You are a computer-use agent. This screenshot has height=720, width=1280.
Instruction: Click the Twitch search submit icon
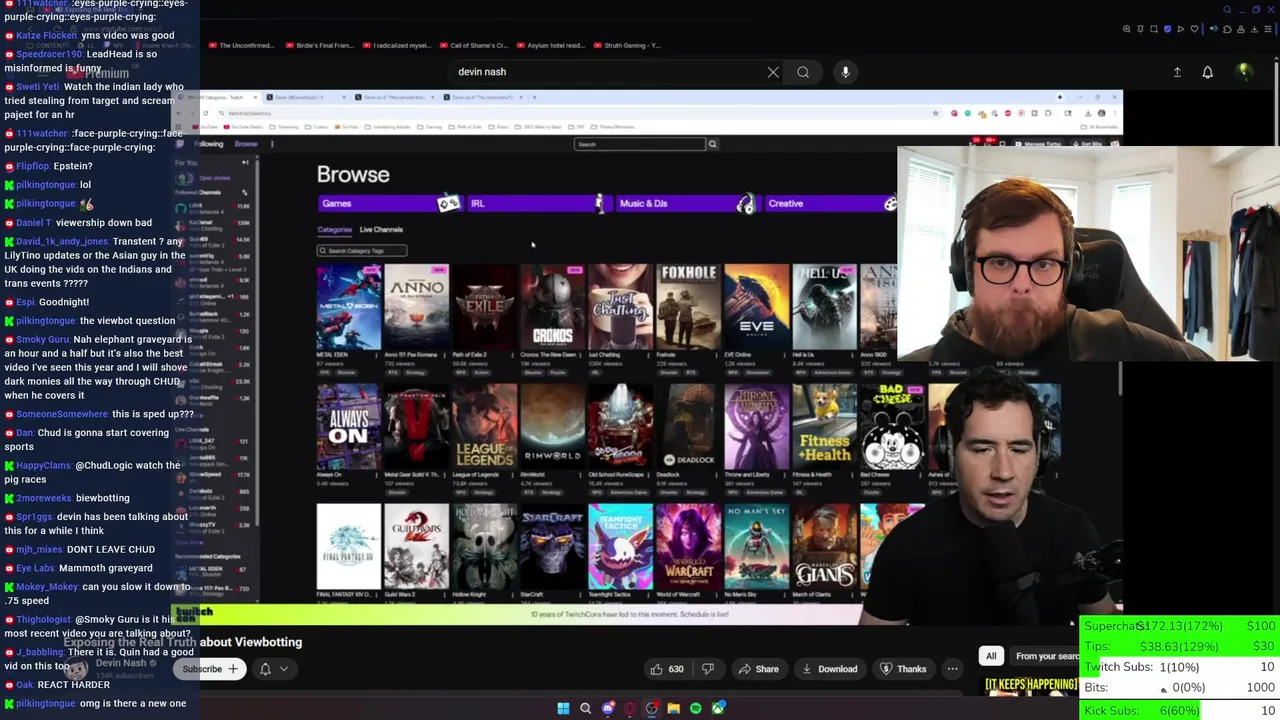712,144
